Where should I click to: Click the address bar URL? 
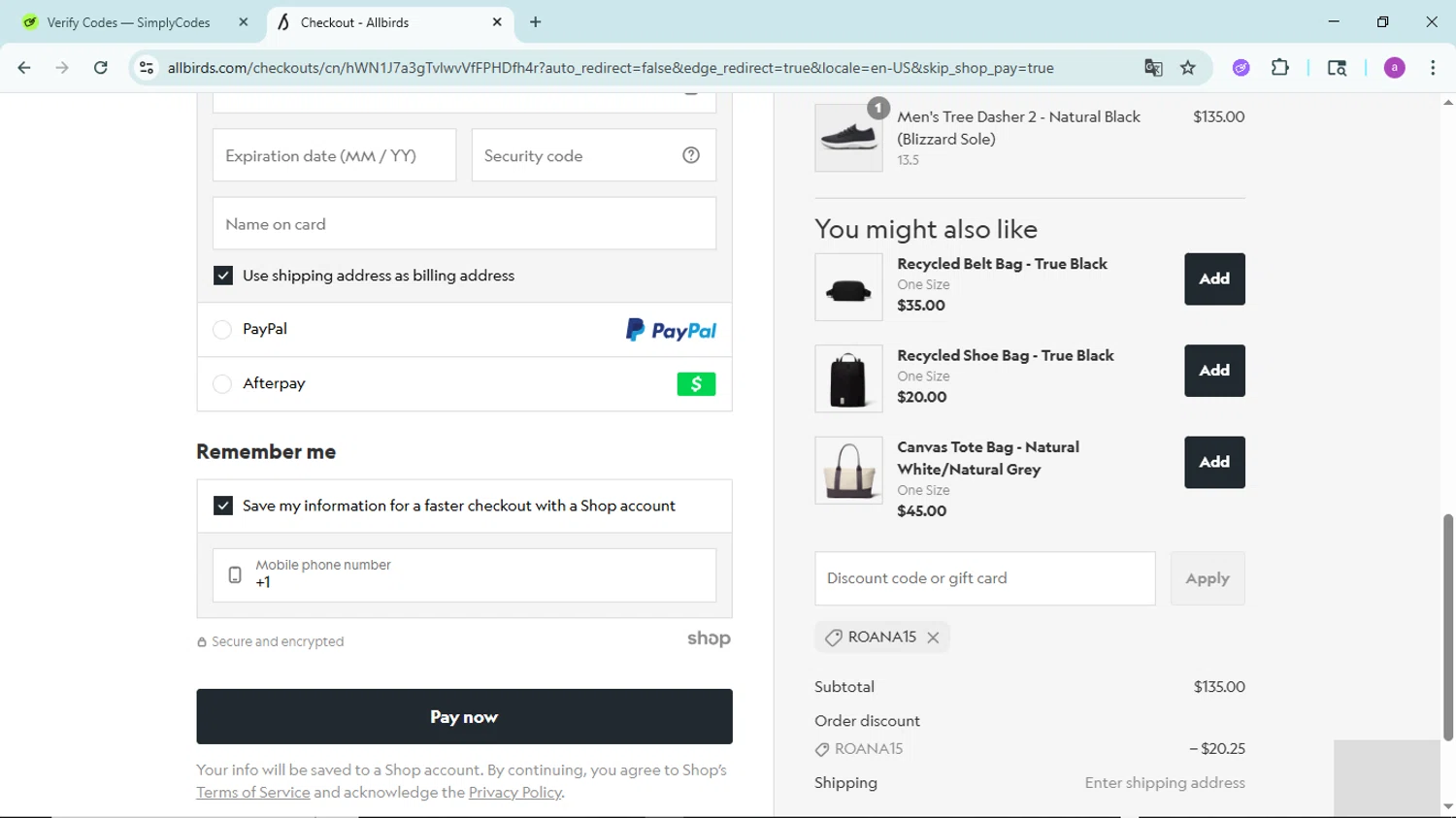611,68
